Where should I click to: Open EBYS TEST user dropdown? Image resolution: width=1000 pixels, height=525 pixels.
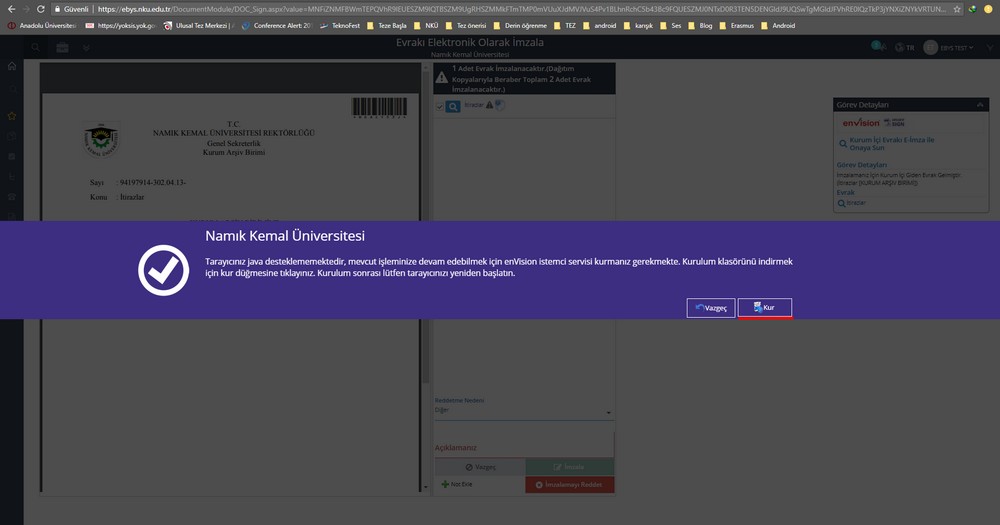(x=949, y=48)
